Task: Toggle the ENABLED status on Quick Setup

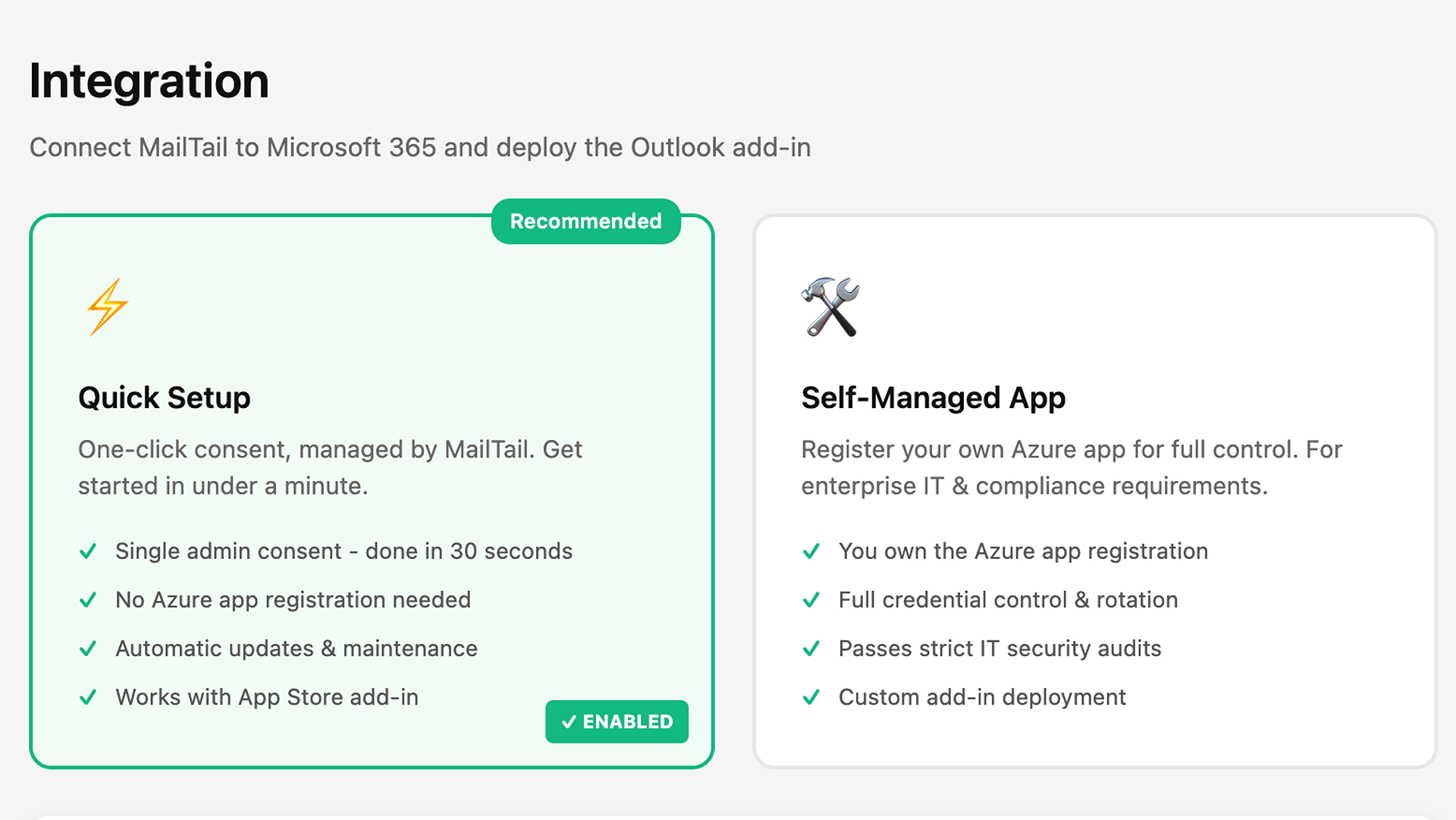Action: tap(617, 722)
